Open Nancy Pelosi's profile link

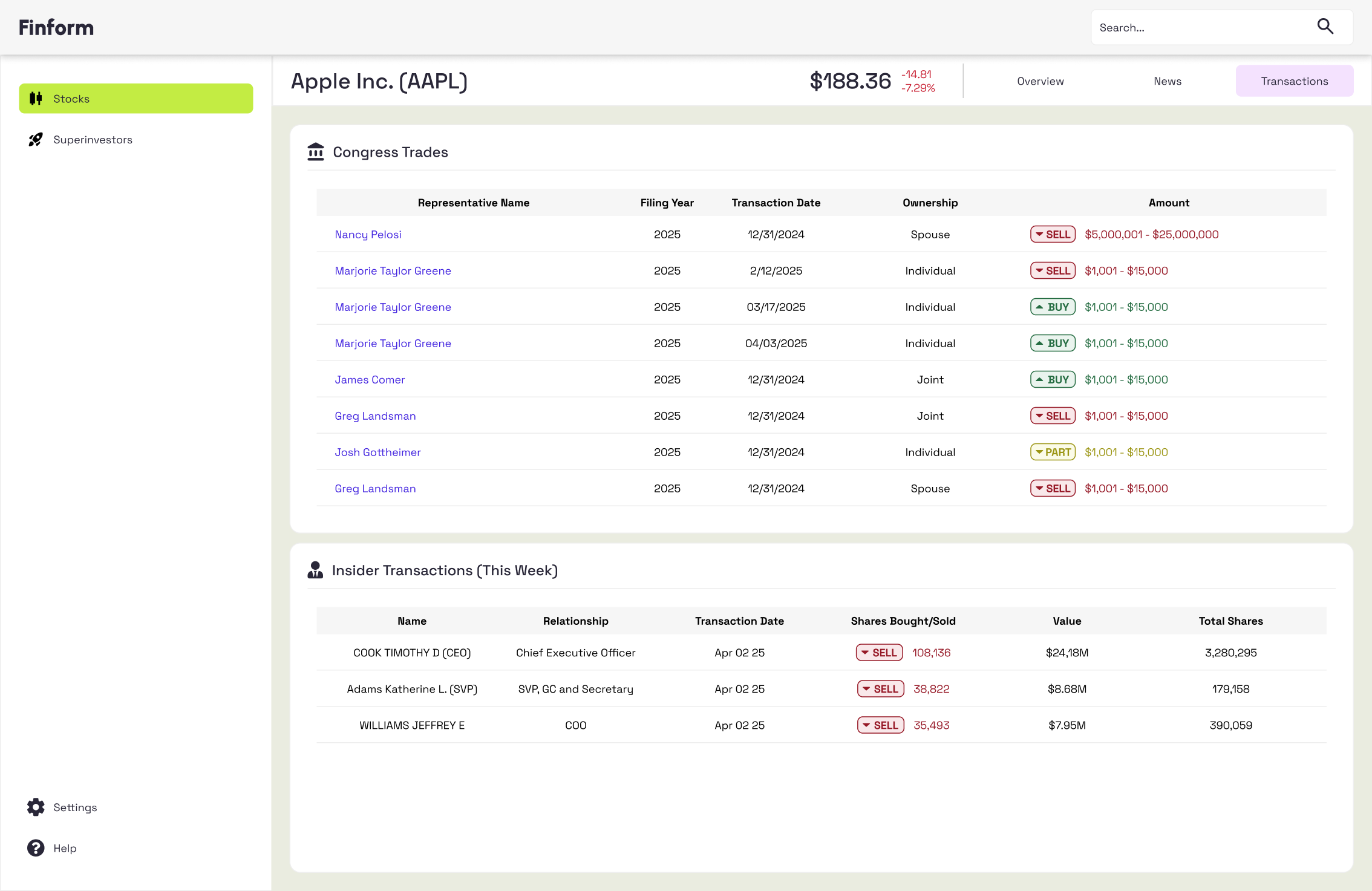point(368,234)
